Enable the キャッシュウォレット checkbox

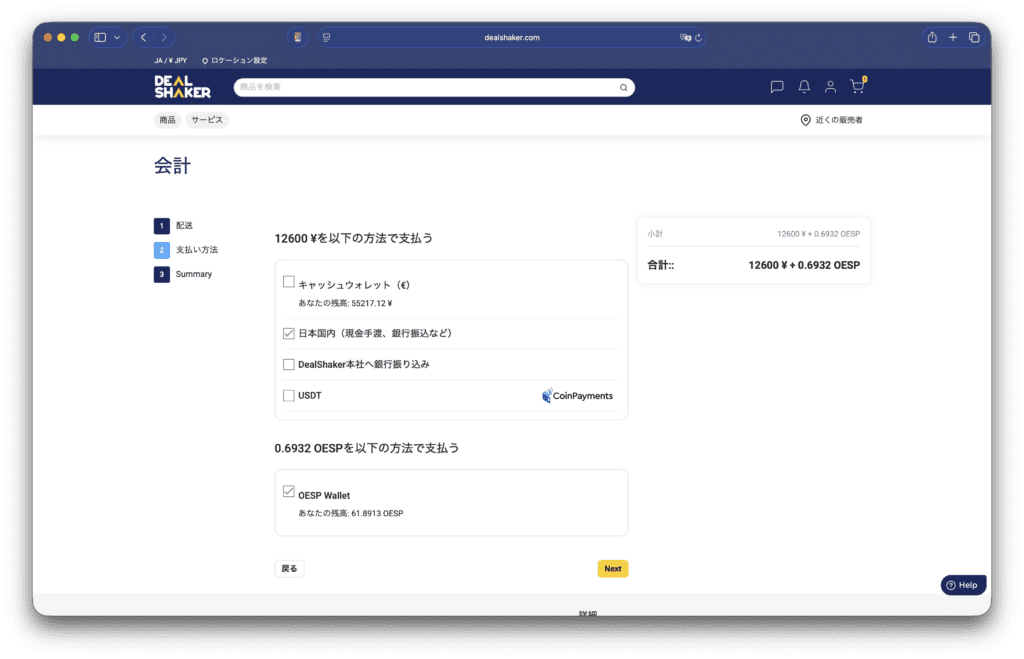289,282
